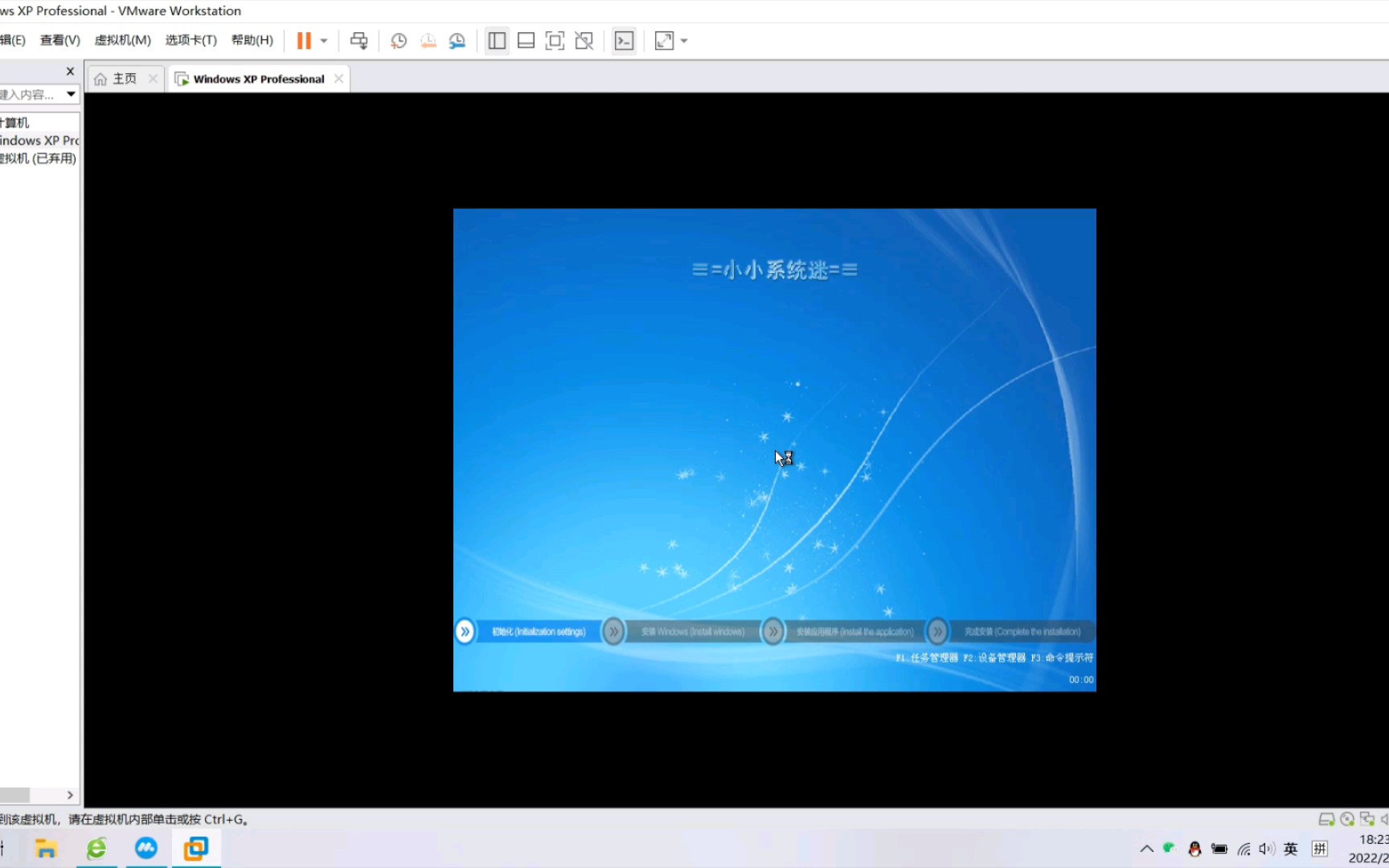Open the 虚拟机(M) menu
This screenshot has width=1389, height=868.
(122, 40)
